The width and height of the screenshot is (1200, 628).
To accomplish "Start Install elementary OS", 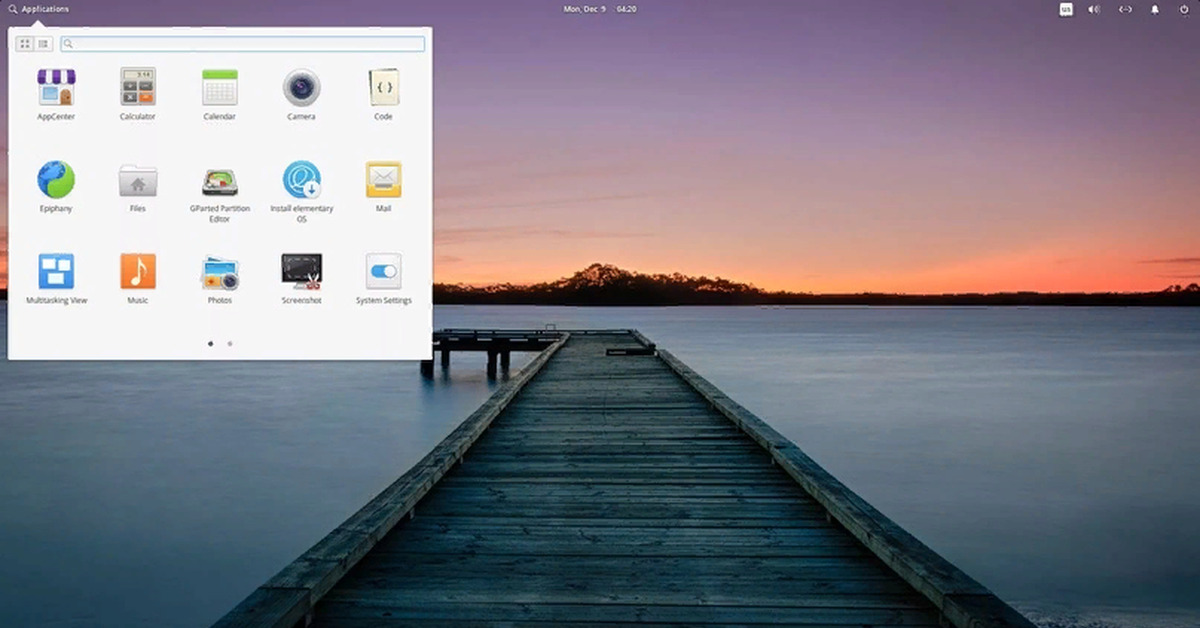I will 301,180.
